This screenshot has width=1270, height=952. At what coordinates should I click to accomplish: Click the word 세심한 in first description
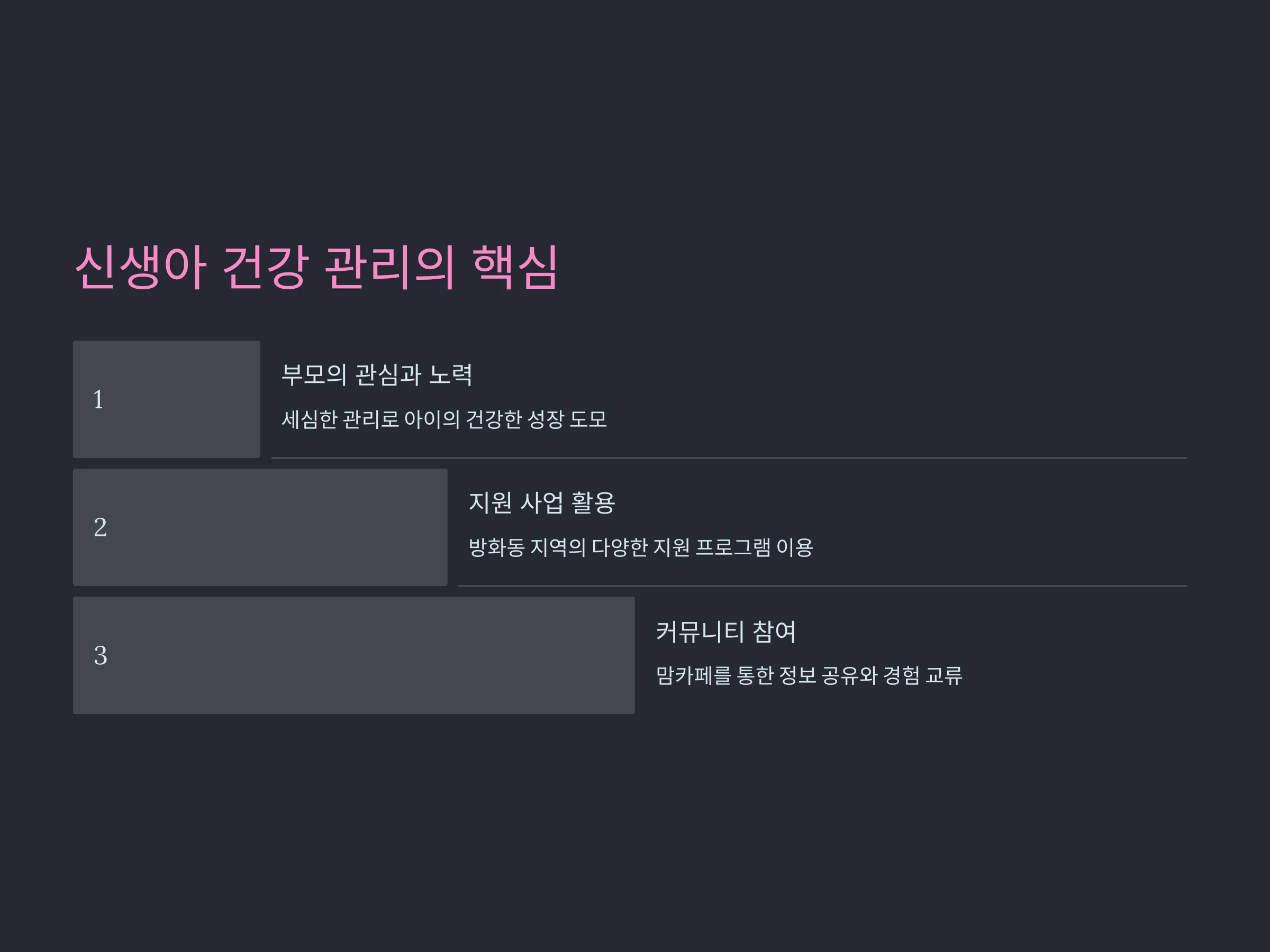[x=309, y=419]
